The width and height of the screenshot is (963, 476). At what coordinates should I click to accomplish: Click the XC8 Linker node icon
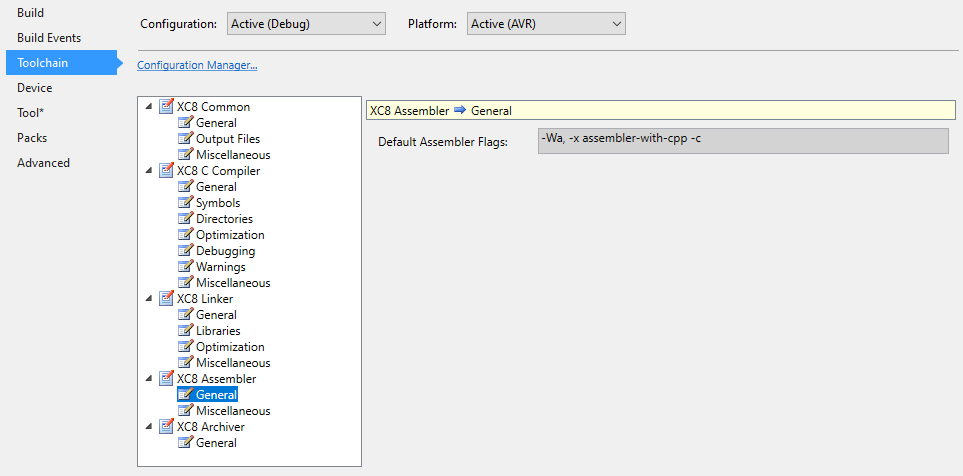click(166, 299)
